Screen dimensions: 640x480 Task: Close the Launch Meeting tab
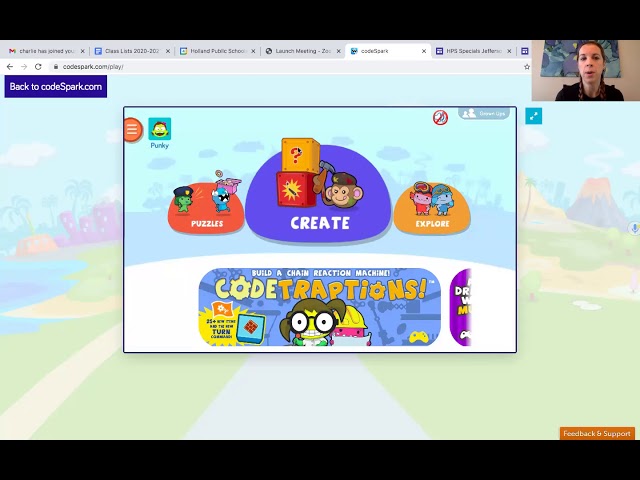coord(338,51)
